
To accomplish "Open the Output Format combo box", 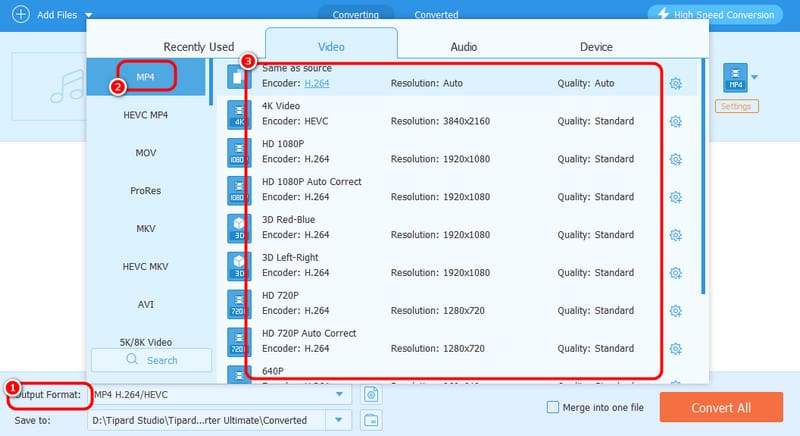I will [x=220, y=395].
